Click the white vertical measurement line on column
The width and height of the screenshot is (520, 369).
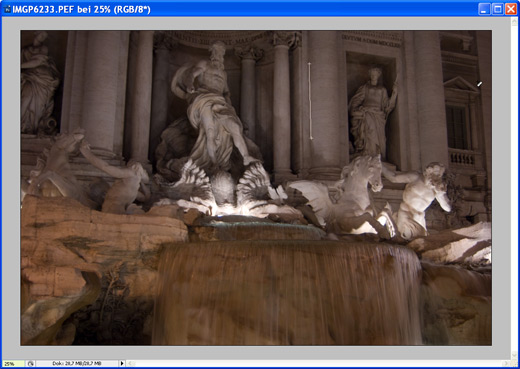tap(310, 101)
